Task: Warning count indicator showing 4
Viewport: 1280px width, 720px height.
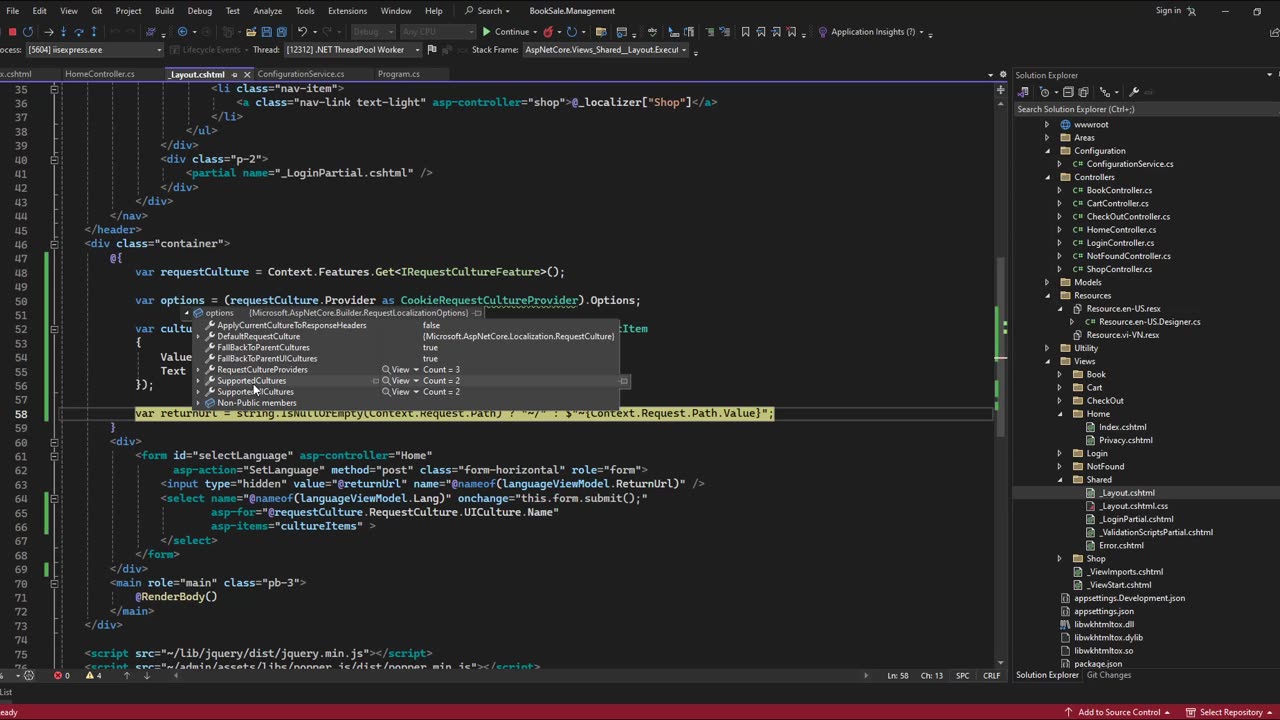Action: click(94, 675)
